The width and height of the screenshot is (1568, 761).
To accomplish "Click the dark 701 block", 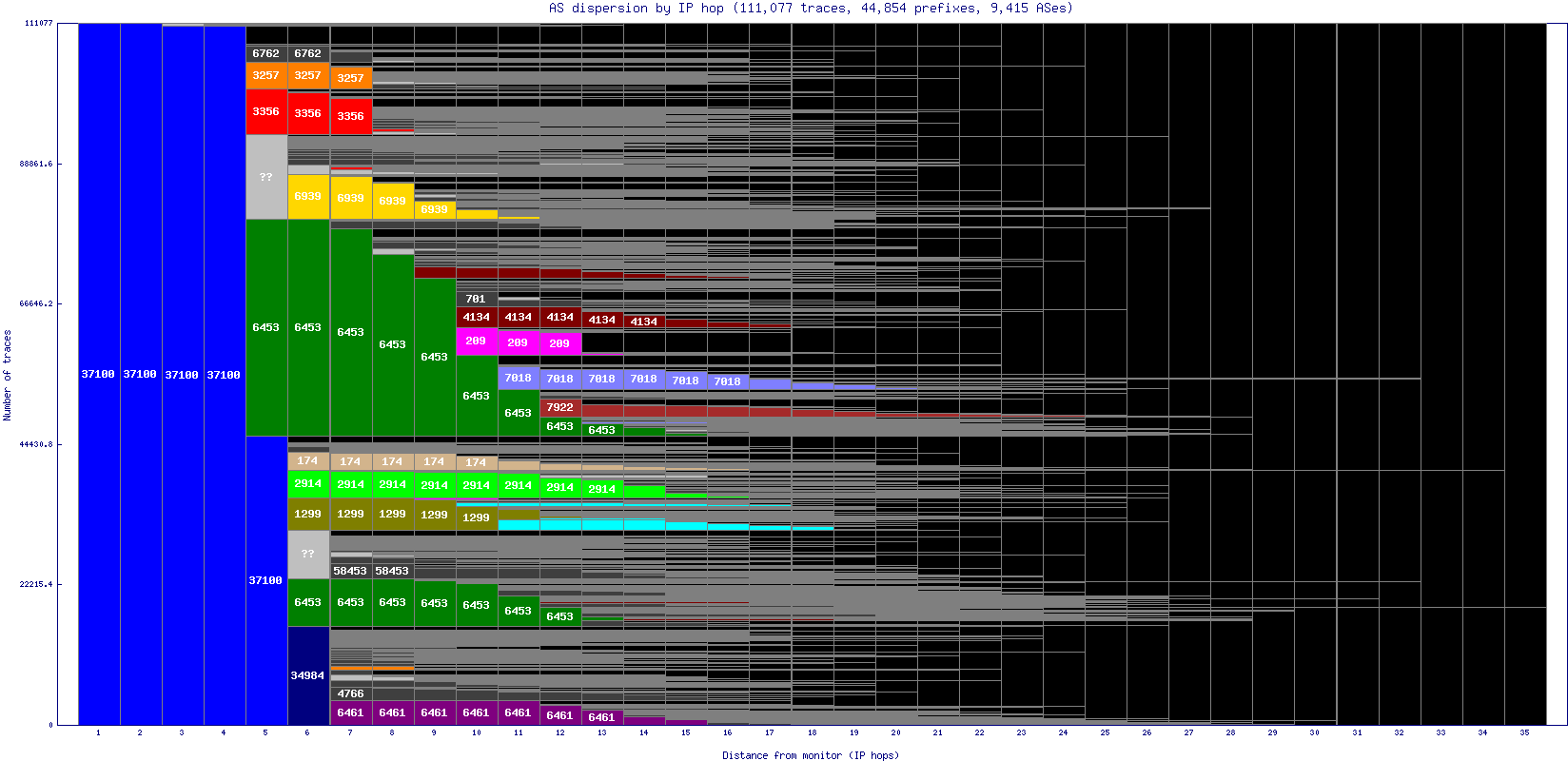I will coord(476,299).
